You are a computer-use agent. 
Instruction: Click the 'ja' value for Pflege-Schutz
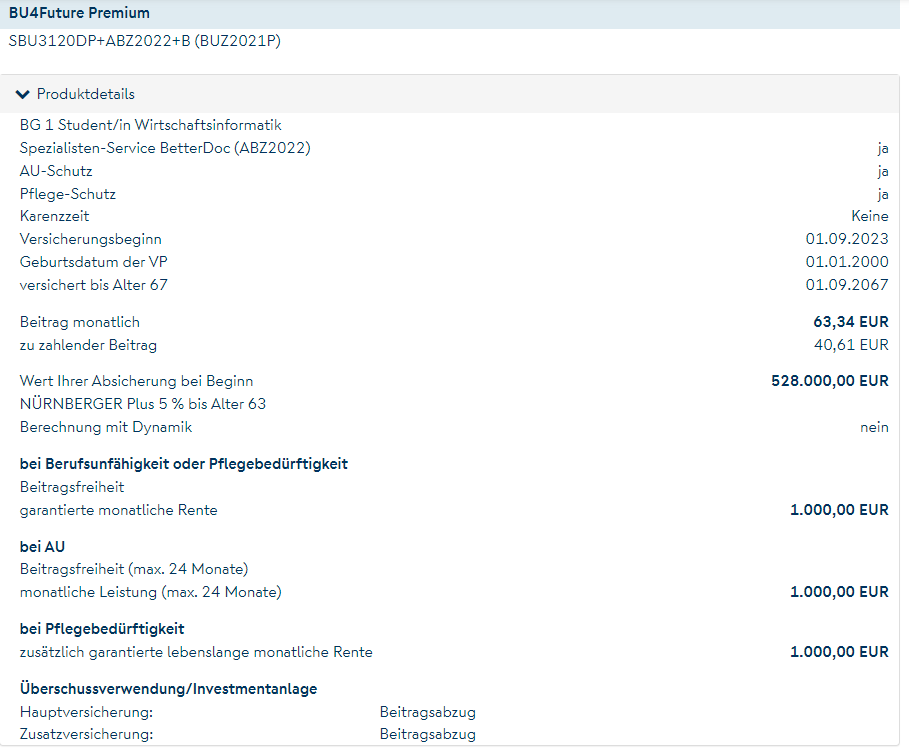coord(882,194)
